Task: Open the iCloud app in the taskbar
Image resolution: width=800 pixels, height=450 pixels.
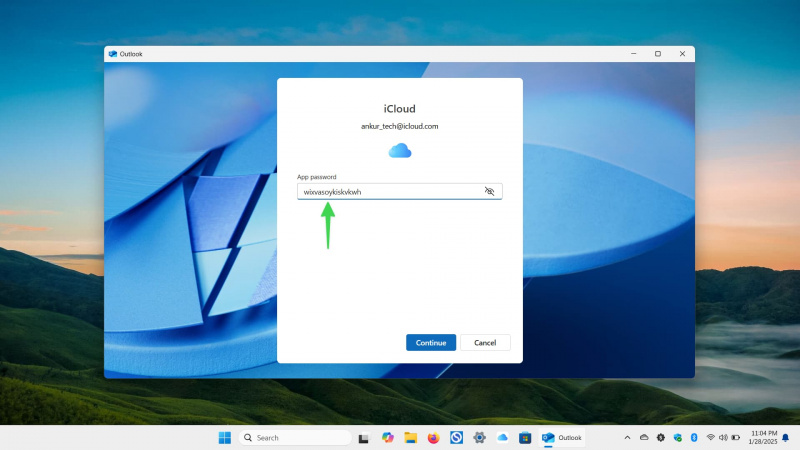Action: click(502, 438)
